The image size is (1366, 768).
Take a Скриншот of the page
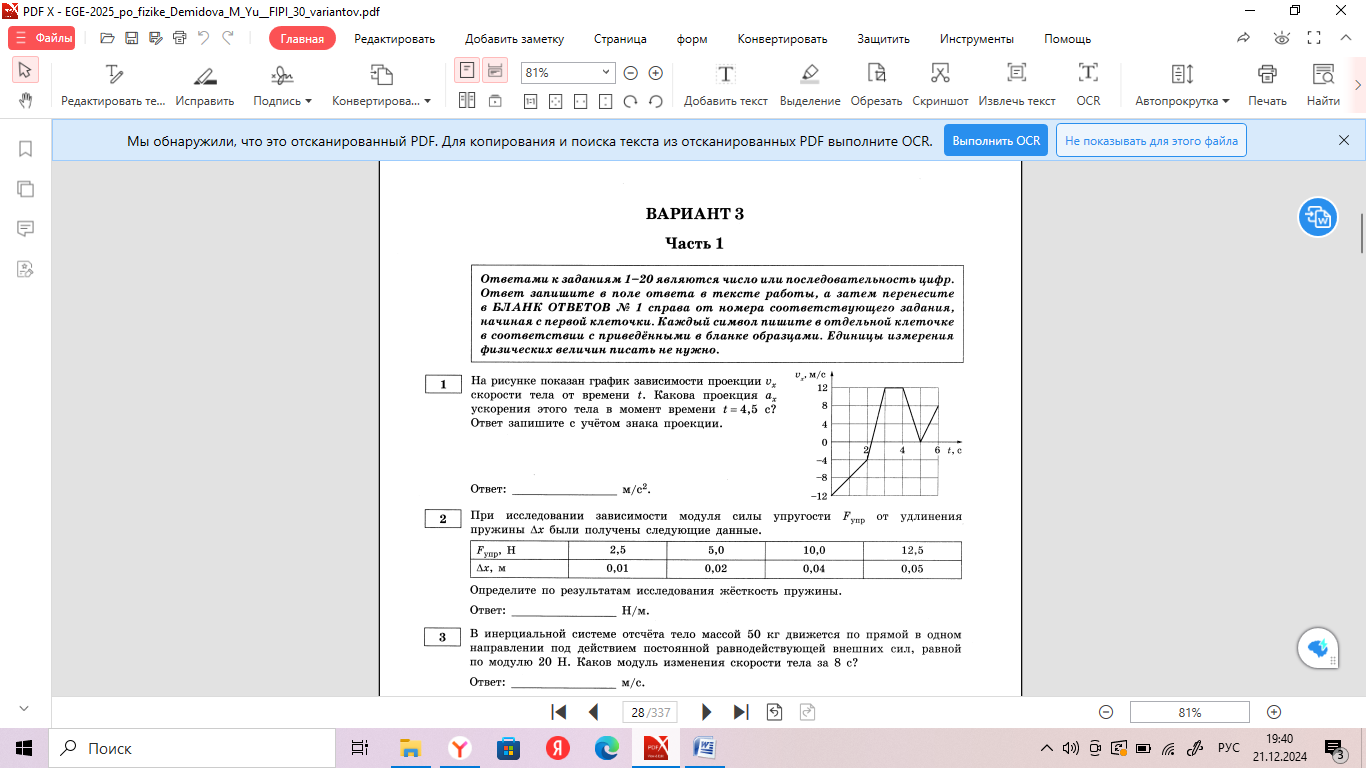click(x=940, y=85)
